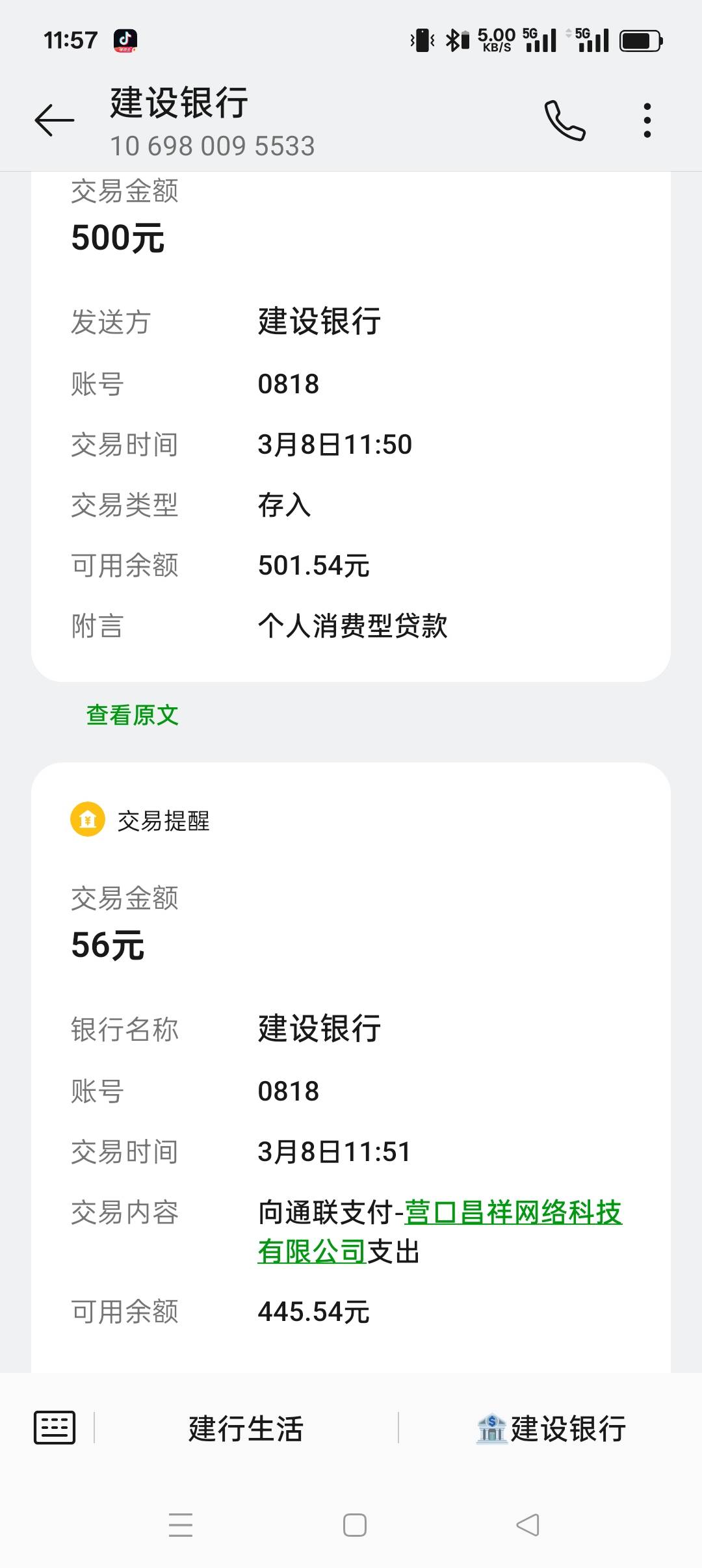Call the bank using phone icon
Screen dimensions: 702x1568
coord(564,120)
